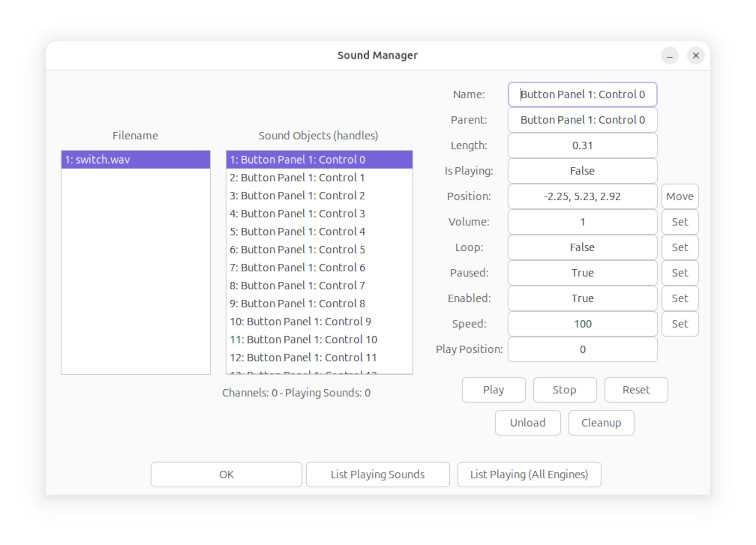
Task: Open List Playing Sounds
Action: [x=378, y=475]
